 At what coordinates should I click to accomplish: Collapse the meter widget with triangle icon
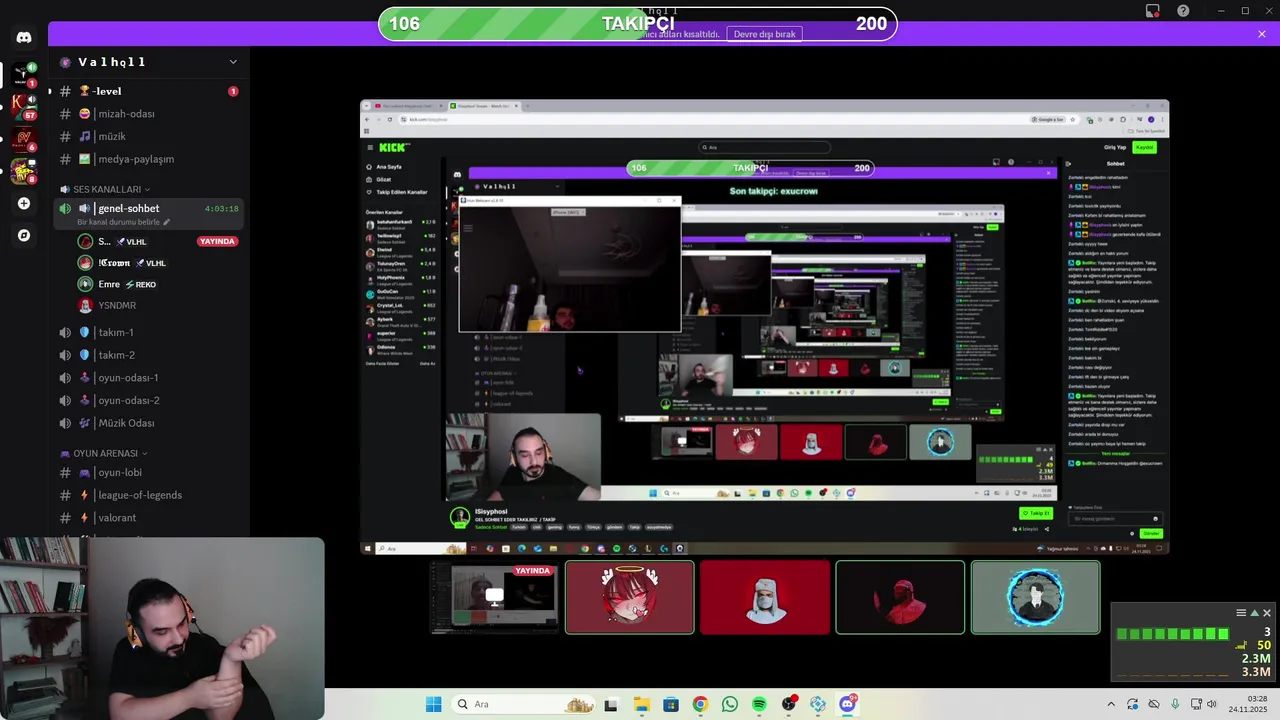[1254, 613]
